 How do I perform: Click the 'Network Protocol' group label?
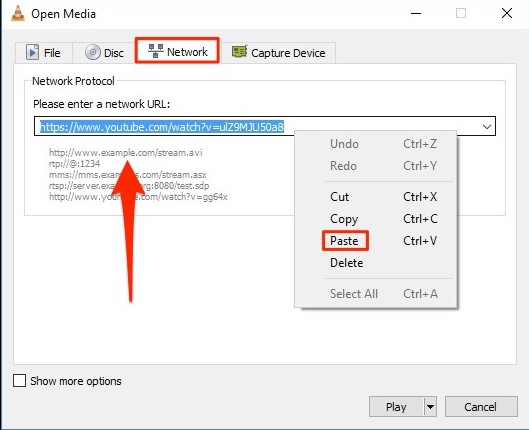[73, 81]
